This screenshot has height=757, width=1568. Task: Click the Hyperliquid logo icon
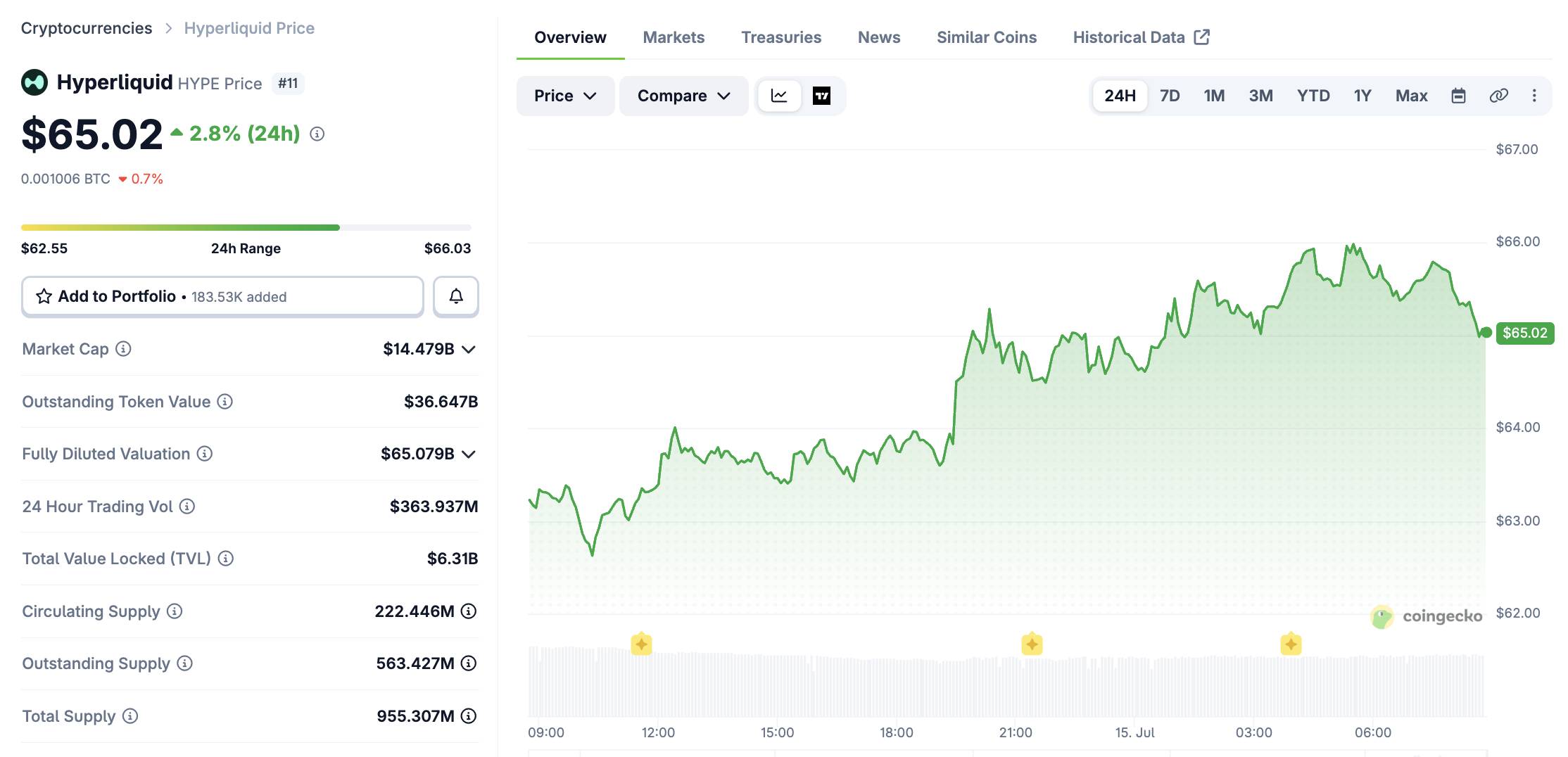click(x=34, y=82)
